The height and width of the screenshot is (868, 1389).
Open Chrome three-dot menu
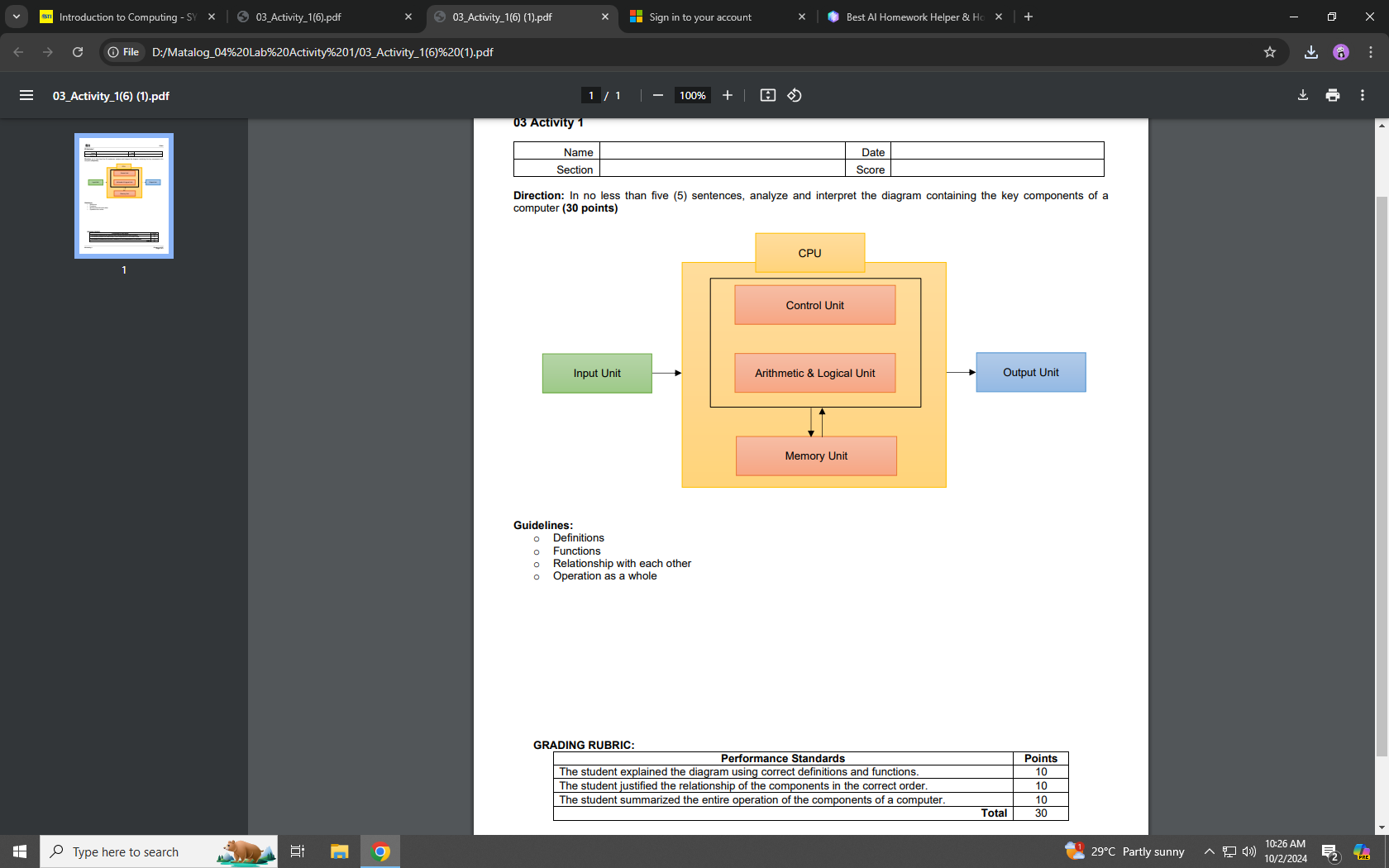pos(1371,52)
